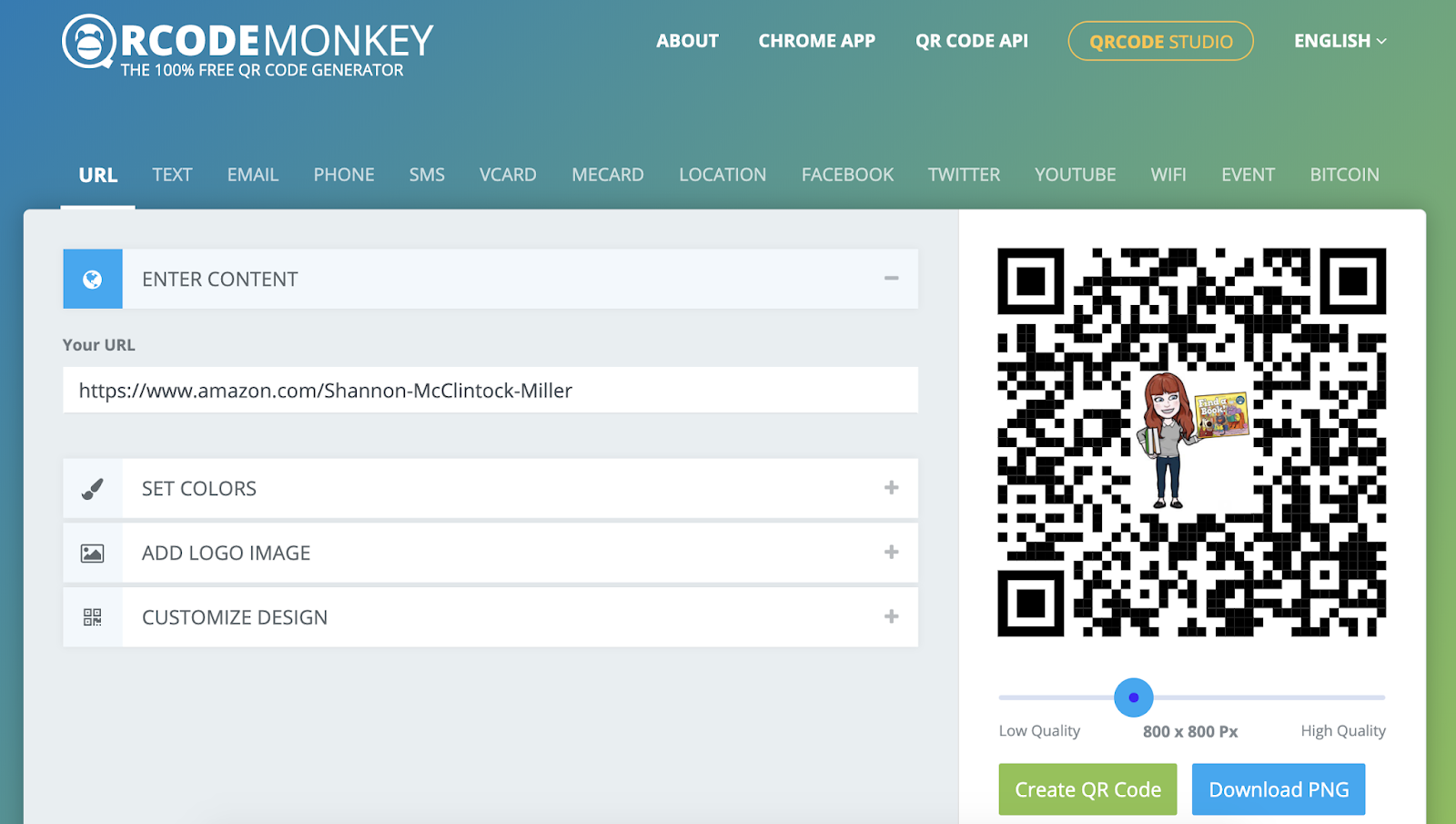Select the WIFI content type
The width and height of the screenshot is (1456, 824).
(1168, 175)
